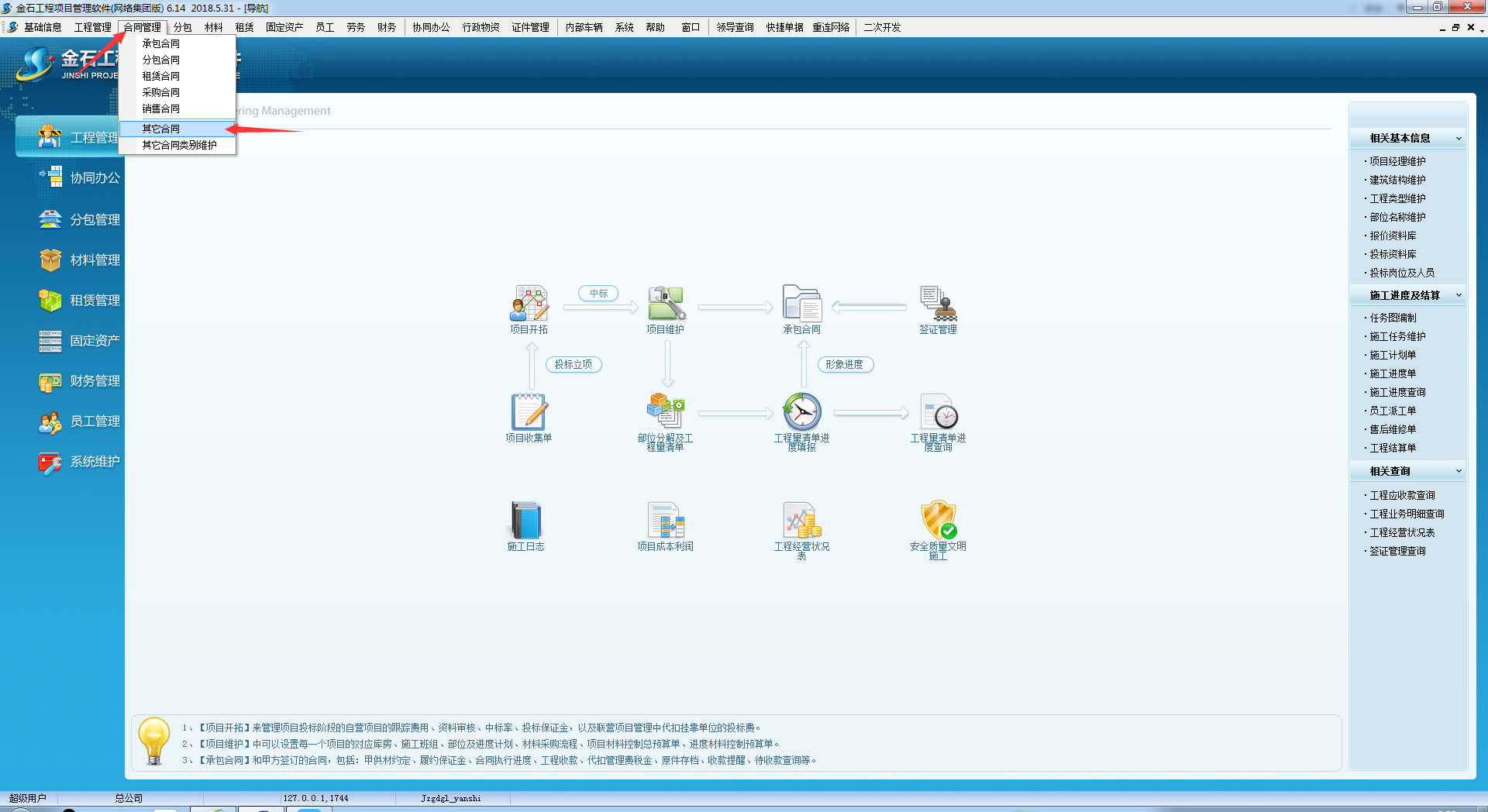Open the 项目开拓 workflow icon
Image resolution: width=1488 pixels, height=812 pixels.
point(529,304)
